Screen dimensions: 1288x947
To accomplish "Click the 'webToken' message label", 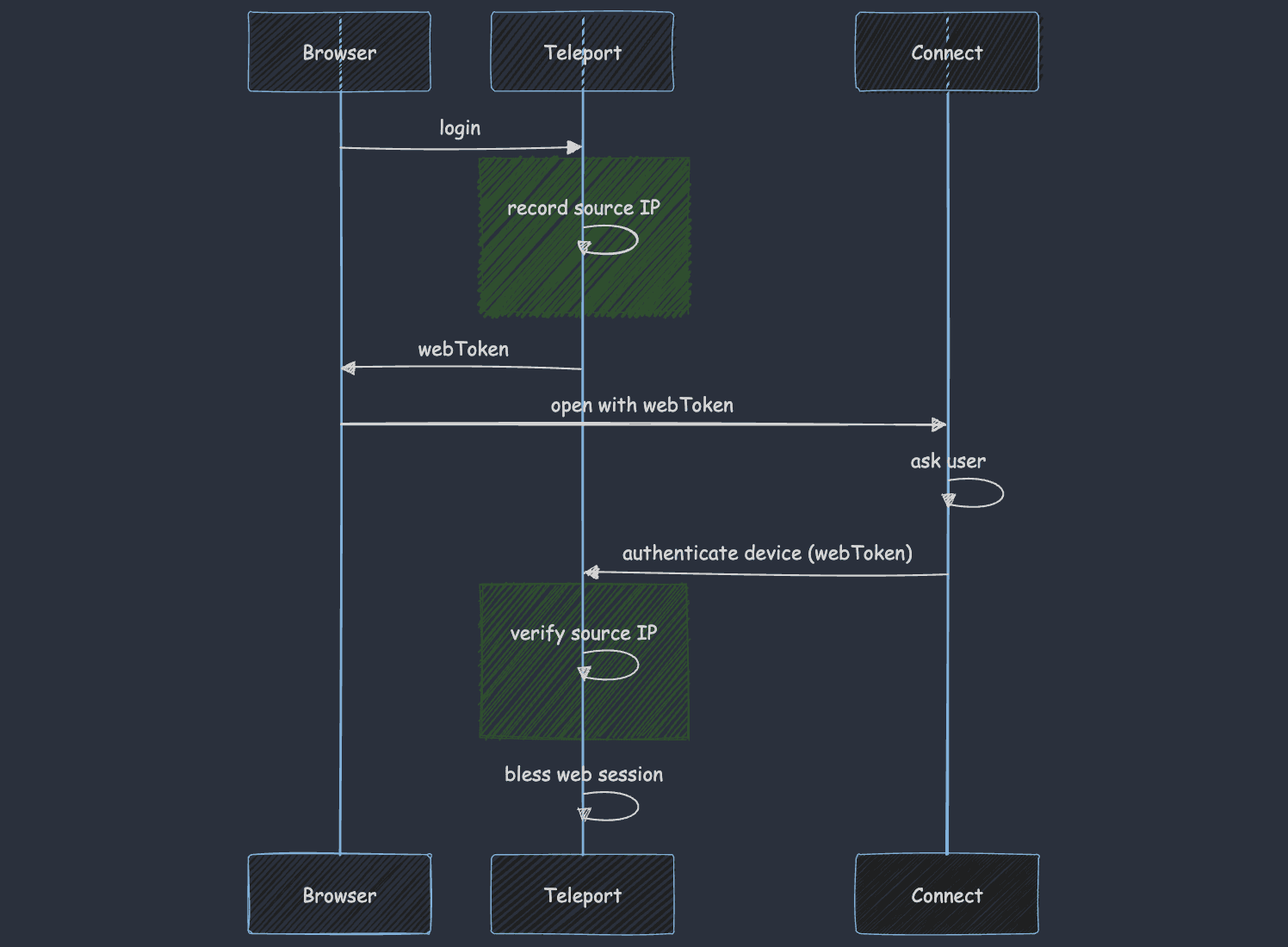I will (463, 349).
